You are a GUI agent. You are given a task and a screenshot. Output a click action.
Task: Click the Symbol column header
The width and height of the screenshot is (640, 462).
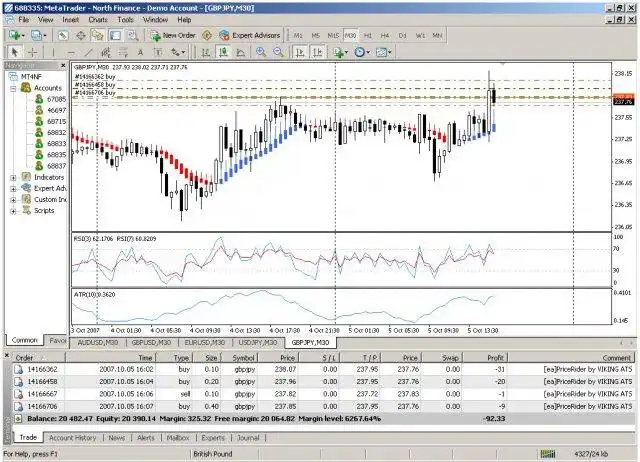[240, 358]
